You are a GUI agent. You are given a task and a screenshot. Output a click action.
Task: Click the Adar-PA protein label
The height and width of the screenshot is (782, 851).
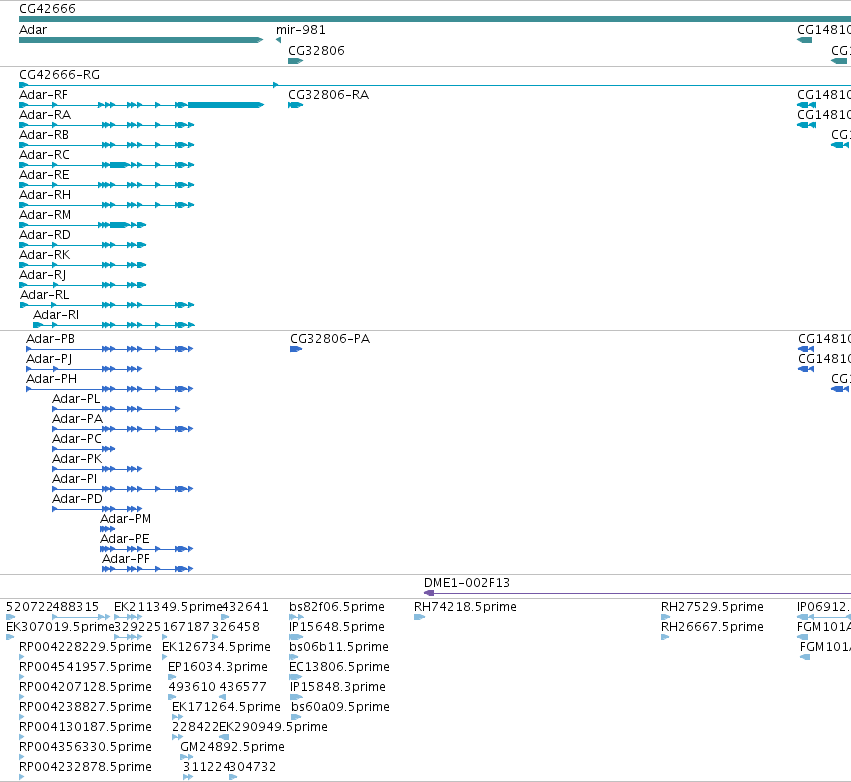point(78,419)
